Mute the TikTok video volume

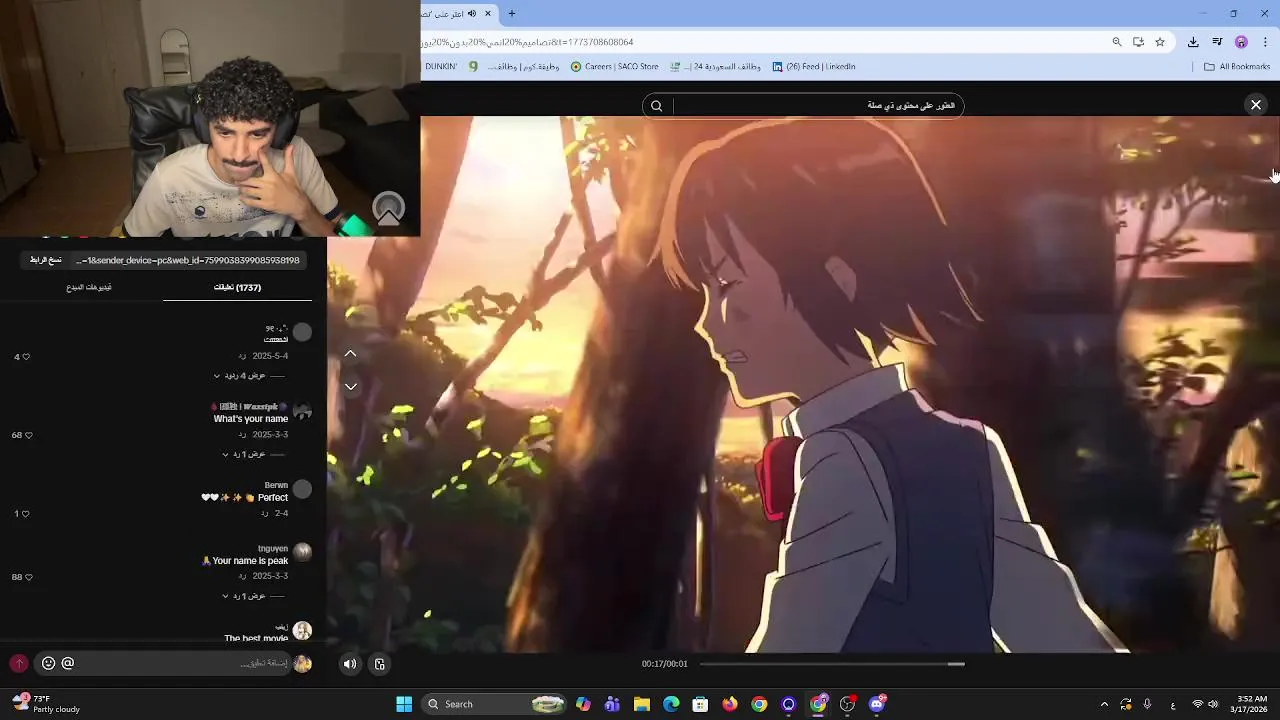(349, 664)
